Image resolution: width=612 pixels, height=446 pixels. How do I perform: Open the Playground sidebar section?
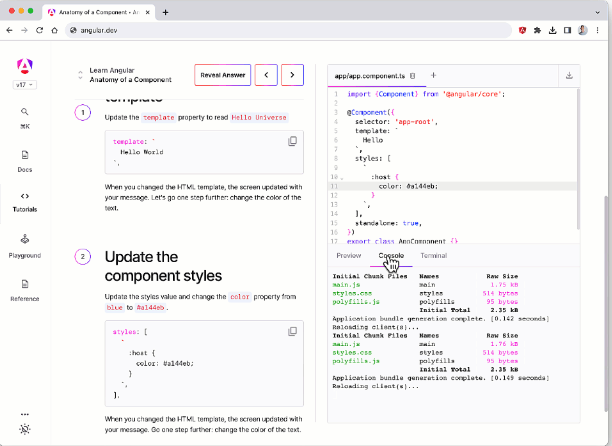(x=25, y=246)
